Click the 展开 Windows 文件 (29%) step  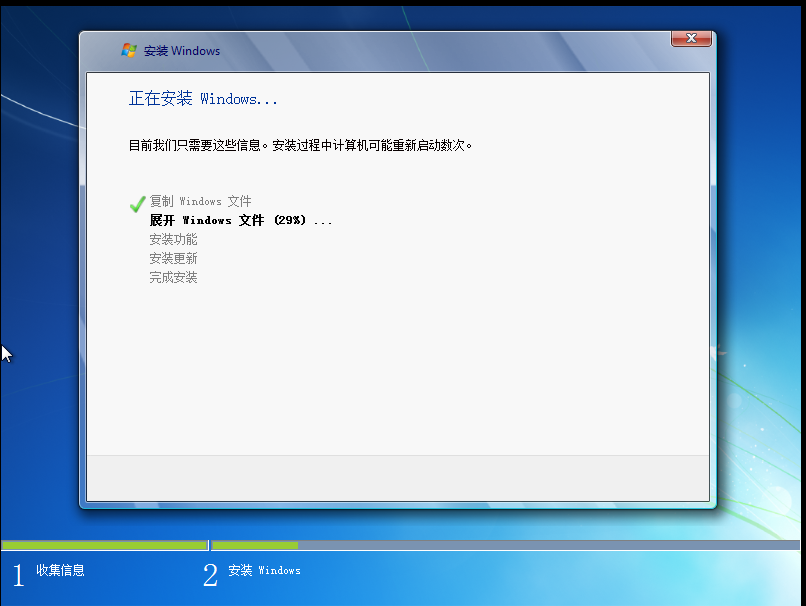tap(241, 221)
